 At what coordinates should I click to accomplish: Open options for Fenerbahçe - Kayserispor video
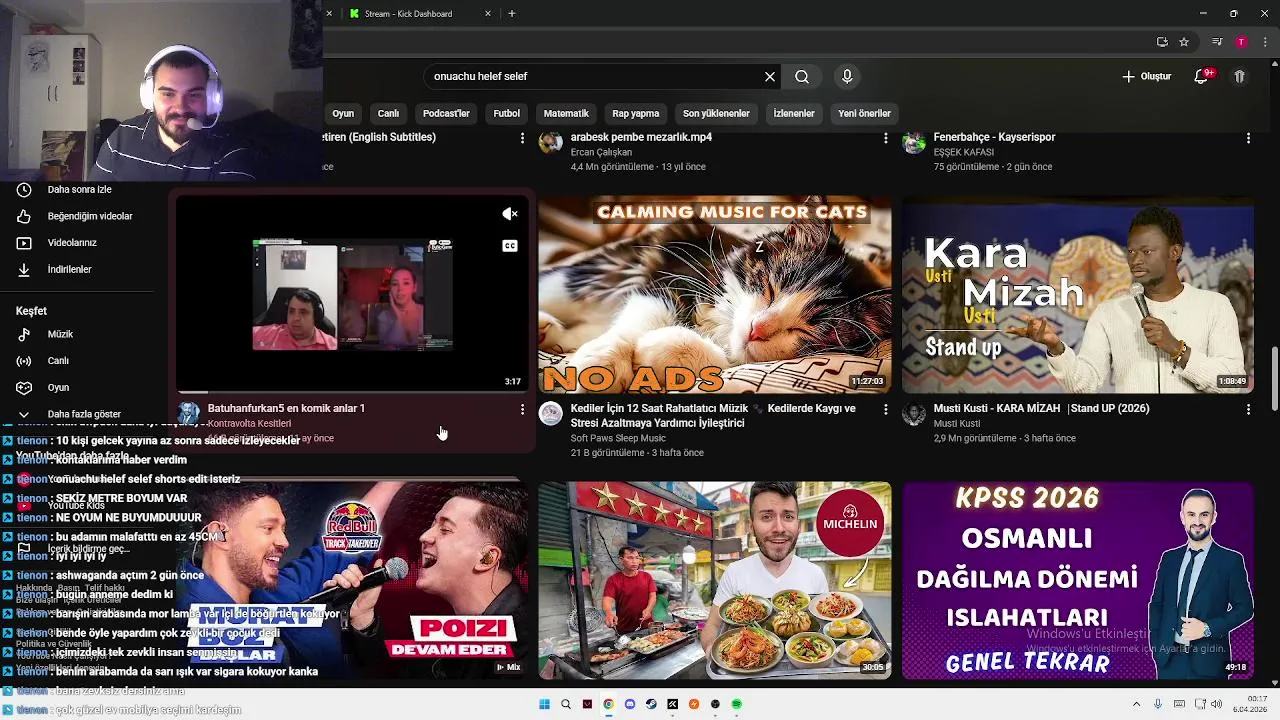(1248, 138)
